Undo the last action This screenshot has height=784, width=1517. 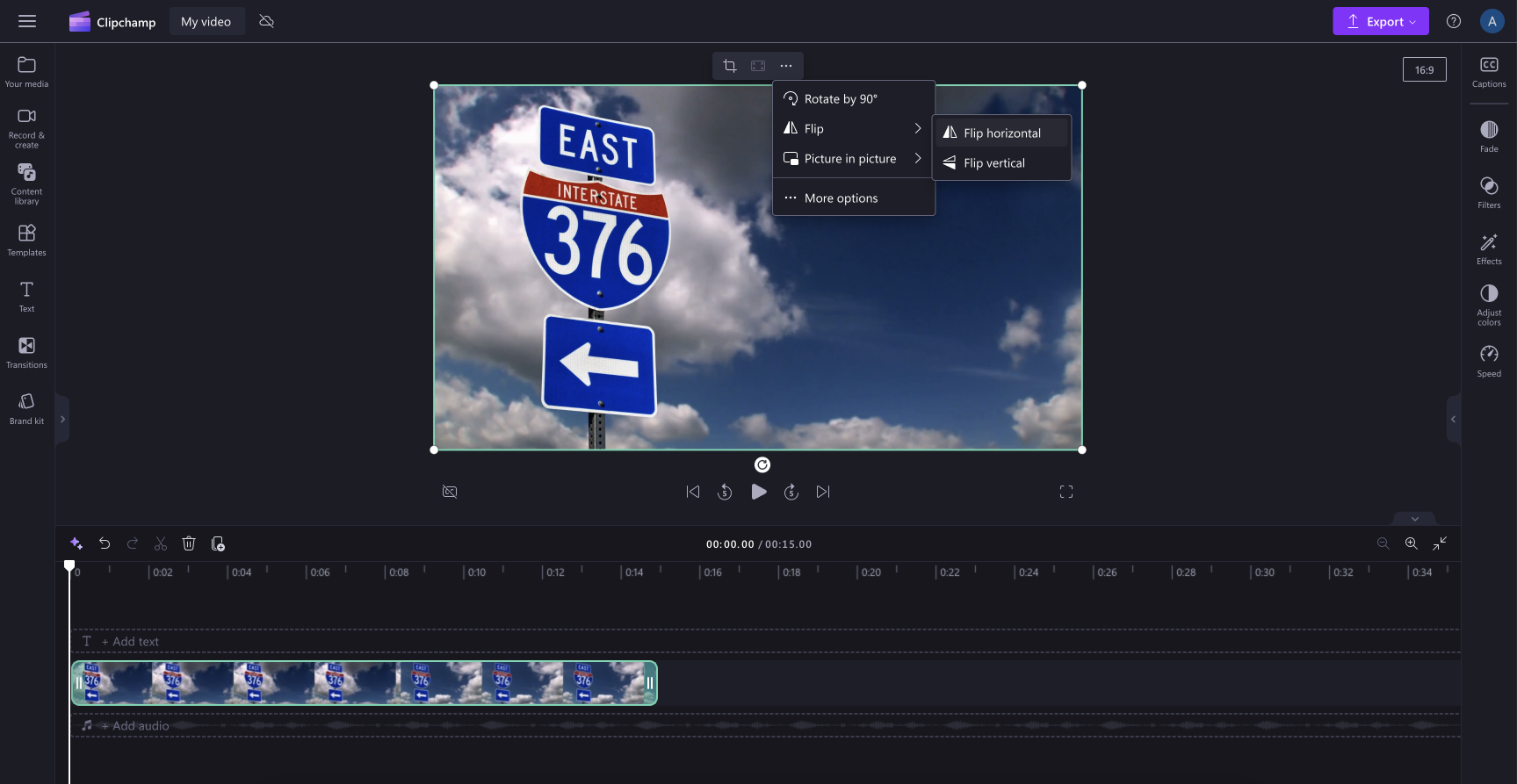(105, 543)
